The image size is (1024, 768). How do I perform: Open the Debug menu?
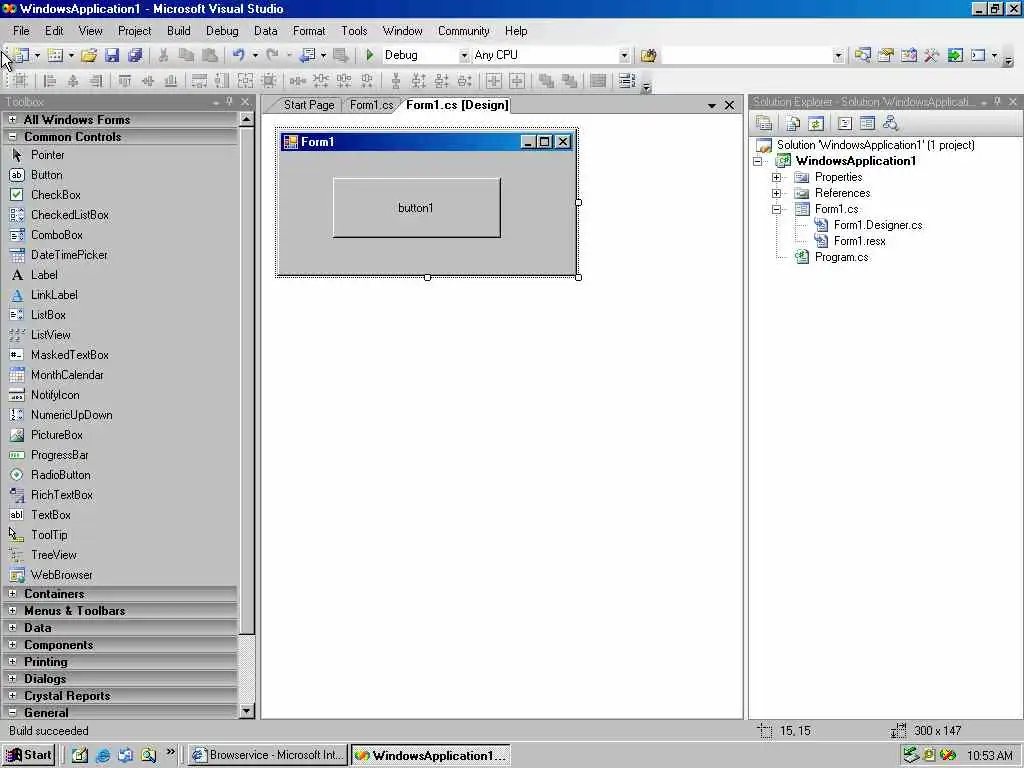tap(222, 31)
